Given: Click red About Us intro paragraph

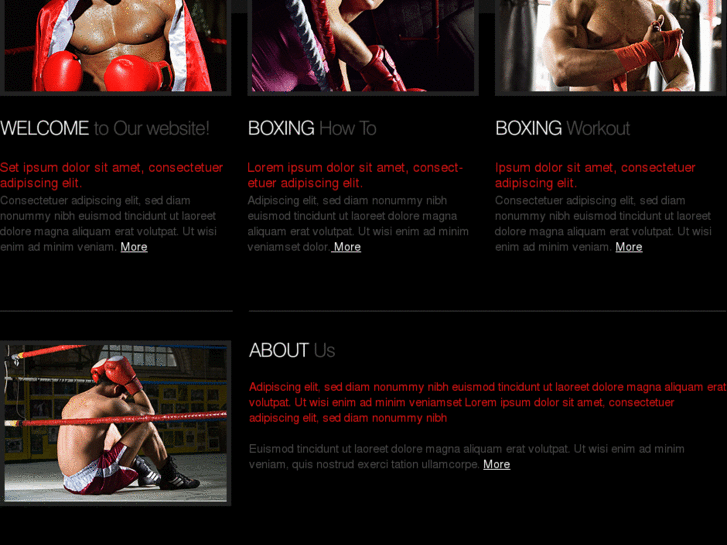Looking at the screenshot, I should pyautogui.click(x=488, y=403).
